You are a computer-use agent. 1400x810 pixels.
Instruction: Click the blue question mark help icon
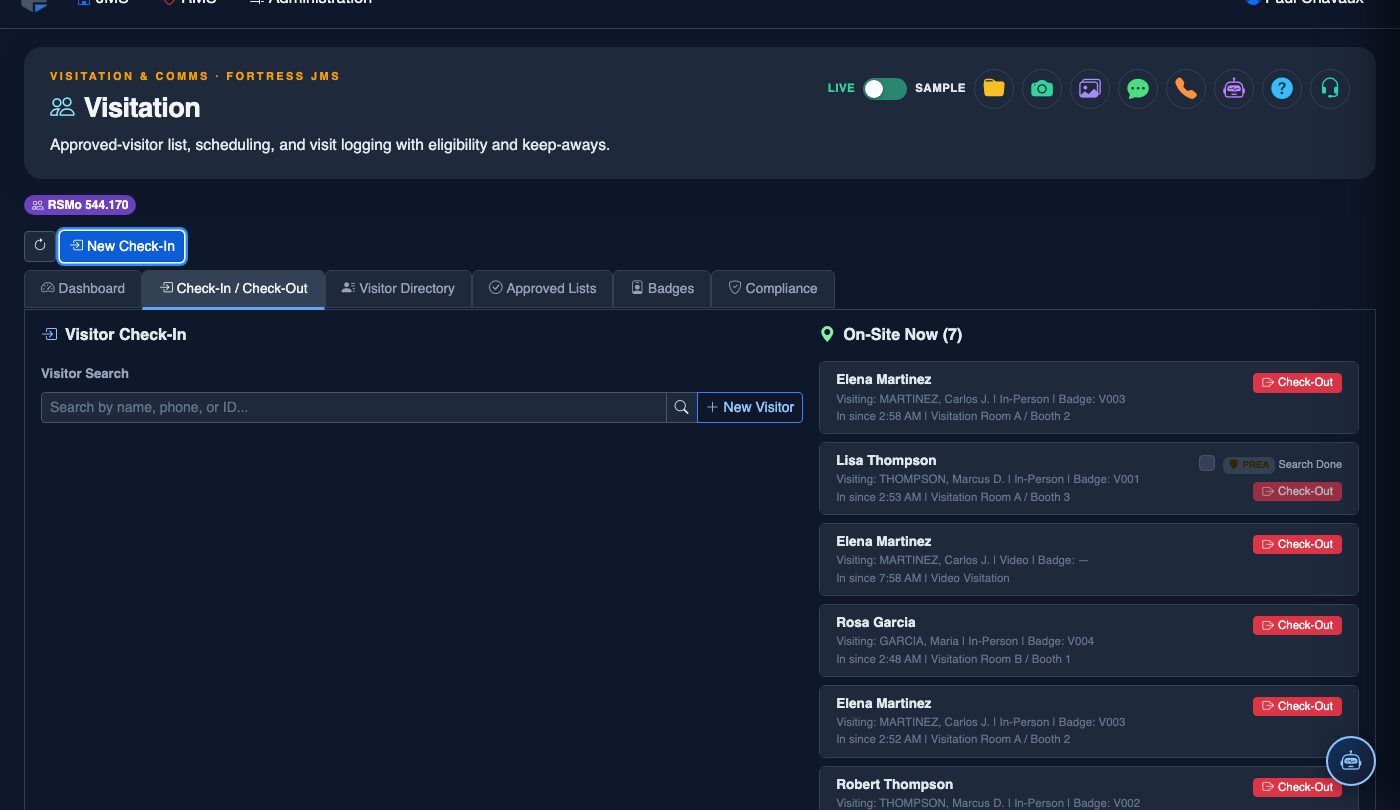[1281, 88]
